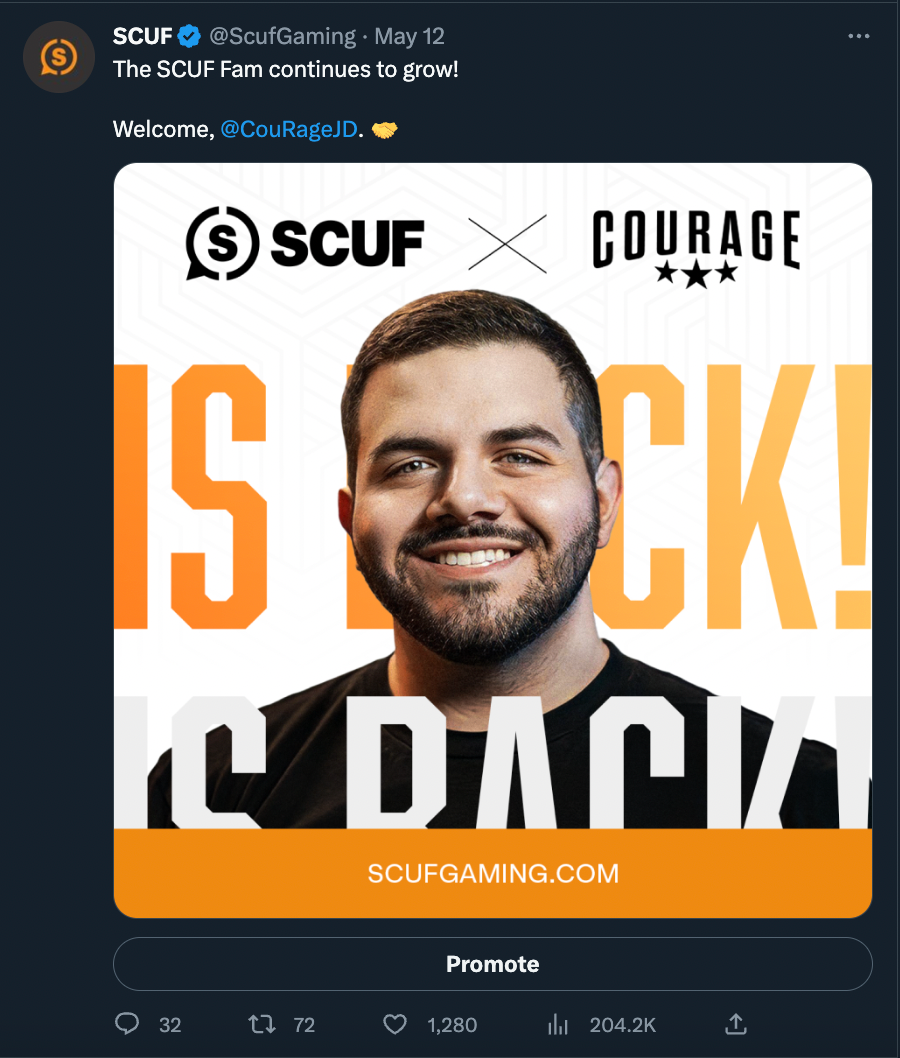Click the 204.2K views count
Image resolution: width=900 pixels, height=1058 pixels.
[623, 1025]
